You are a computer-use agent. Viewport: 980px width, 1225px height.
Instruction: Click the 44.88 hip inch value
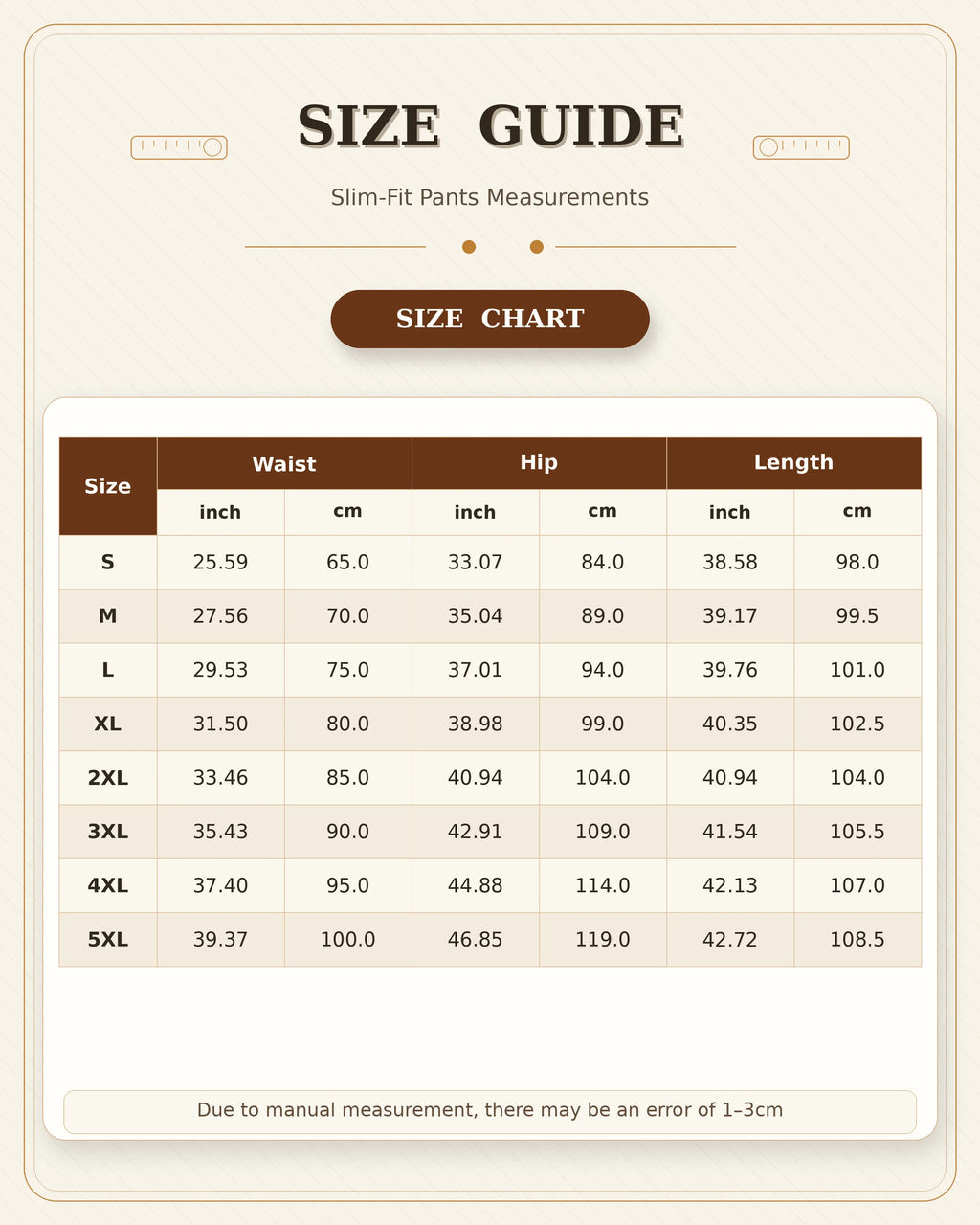pyautogui.click(x=476, y=885)
